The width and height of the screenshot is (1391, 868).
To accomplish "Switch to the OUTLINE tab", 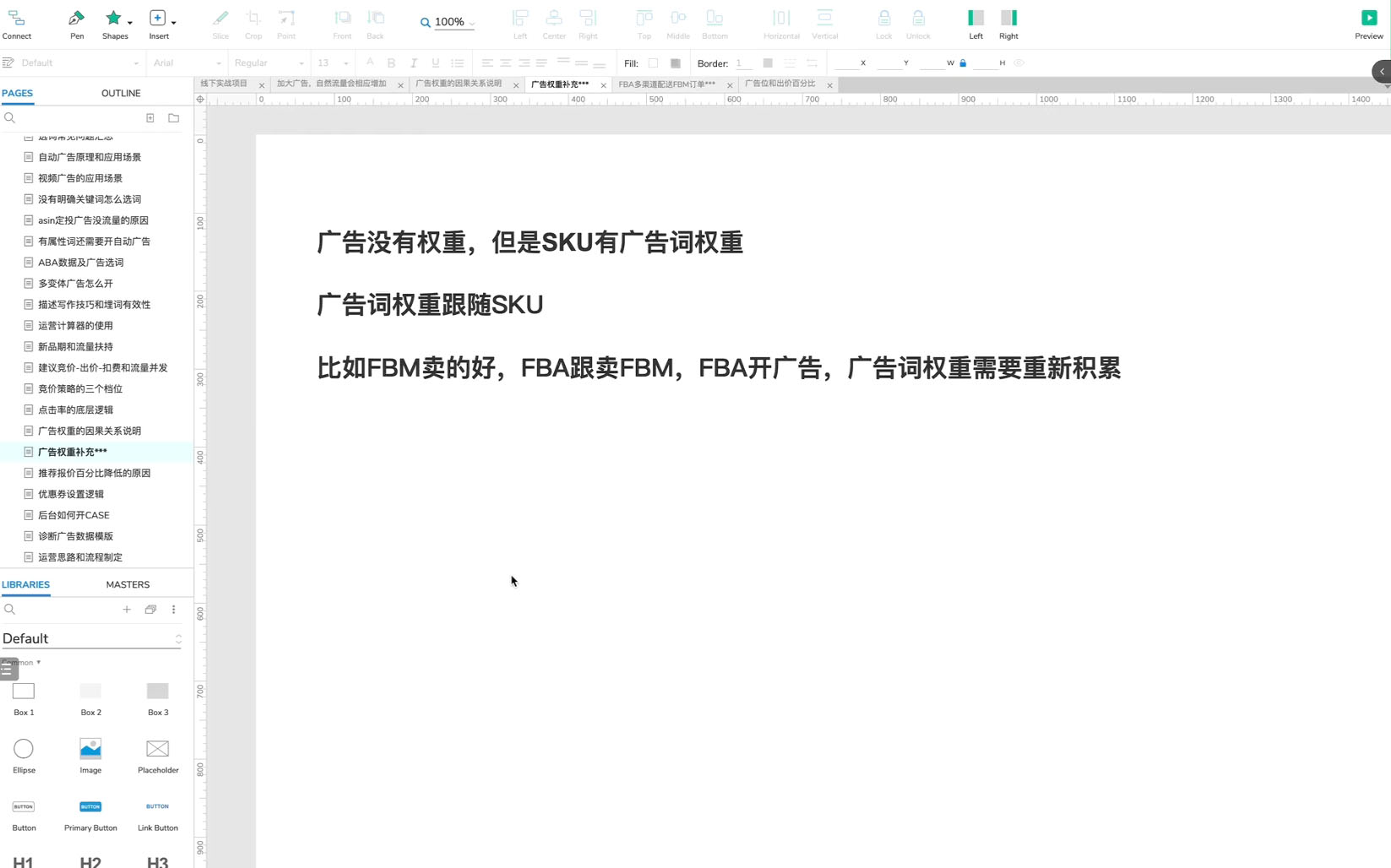I will [x=120, y=93].
